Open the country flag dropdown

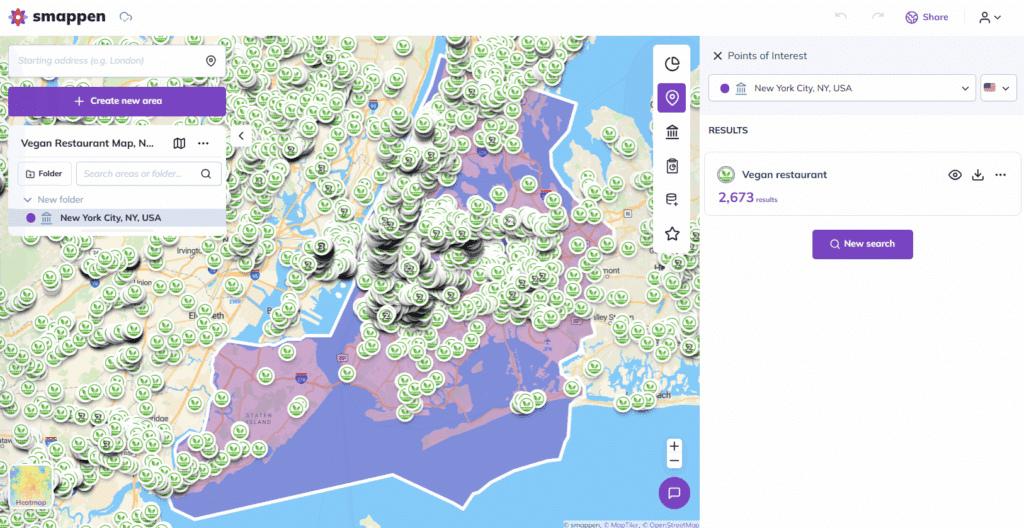point(998,88)
